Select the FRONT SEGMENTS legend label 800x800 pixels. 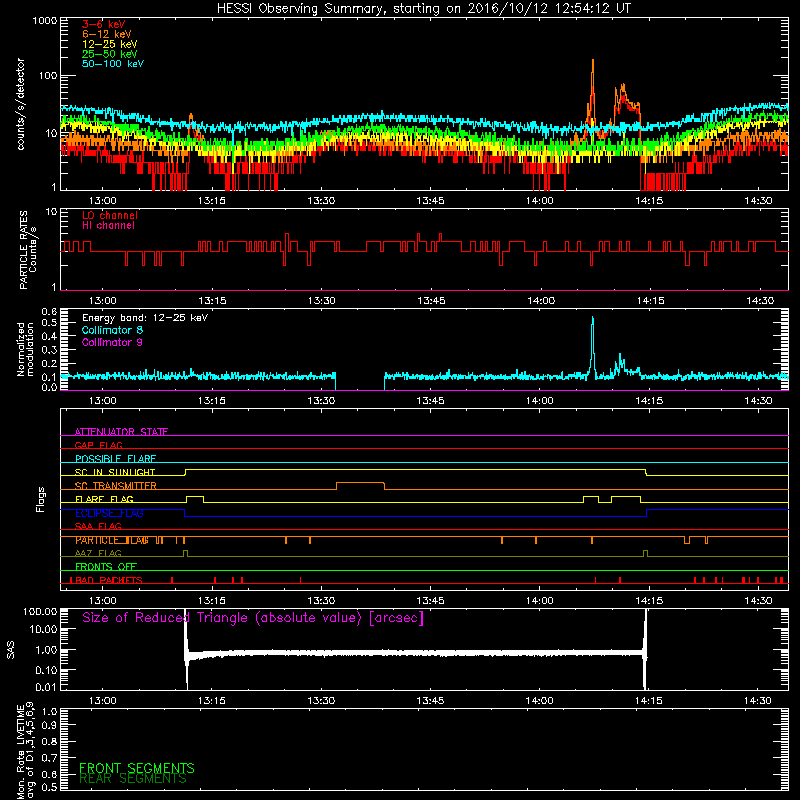tap(137, 768)
